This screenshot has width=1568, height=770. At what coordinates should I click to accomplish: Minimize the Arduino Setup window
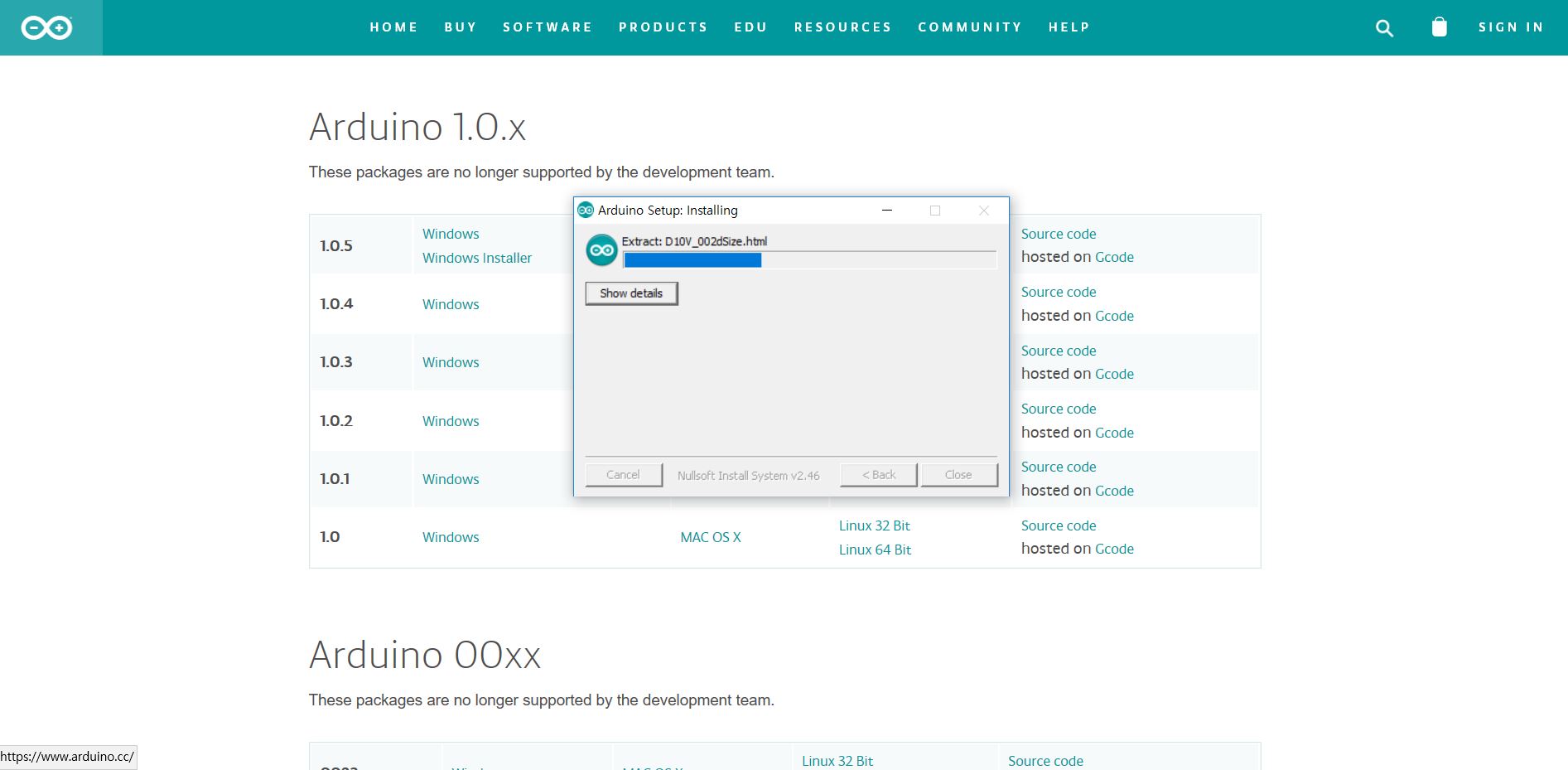[887, 211]
